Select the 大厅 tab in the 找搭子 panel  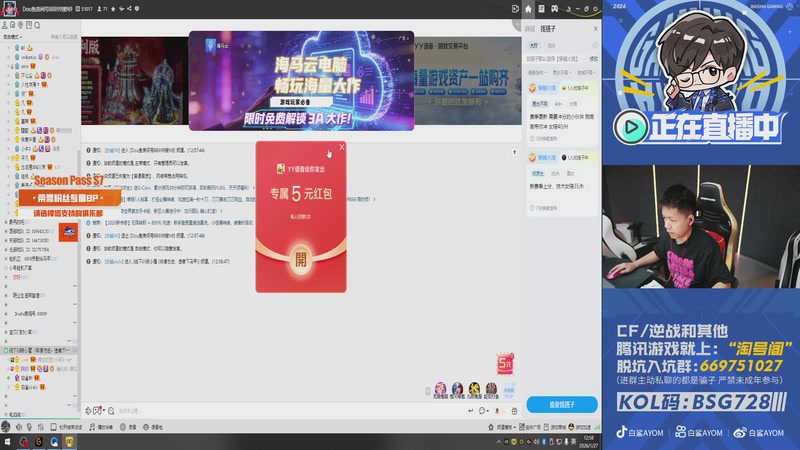point(534,45)
